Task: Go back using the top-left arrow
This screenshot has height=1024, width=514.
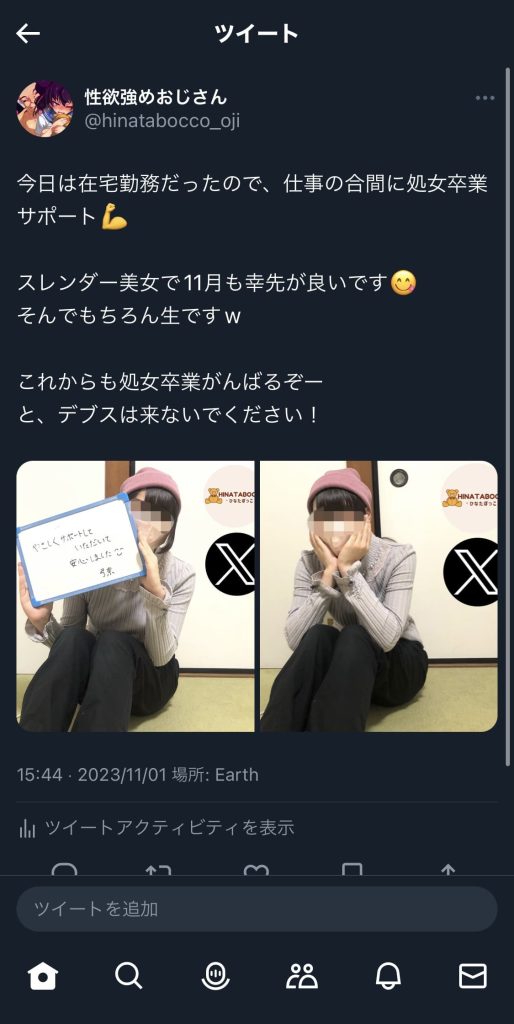Action: [x=28, y=33]
